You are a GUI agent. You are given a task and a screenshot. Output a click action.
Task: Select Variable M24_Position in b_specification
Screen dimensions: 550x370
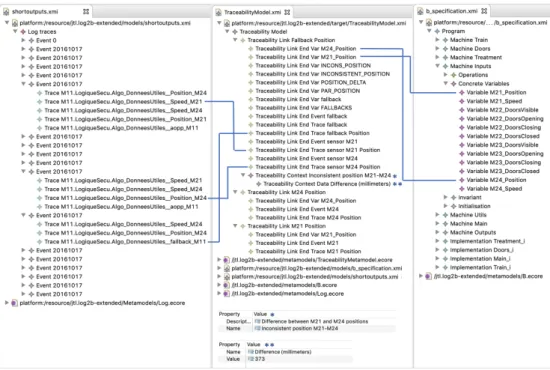(496, 180)
